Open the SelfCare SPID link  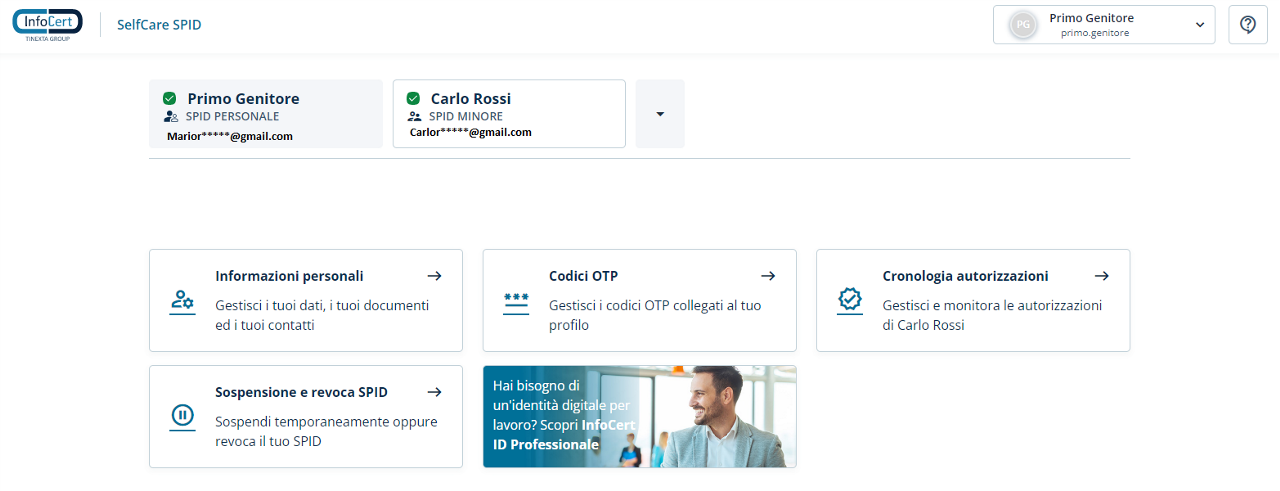(x=159, y=25)
